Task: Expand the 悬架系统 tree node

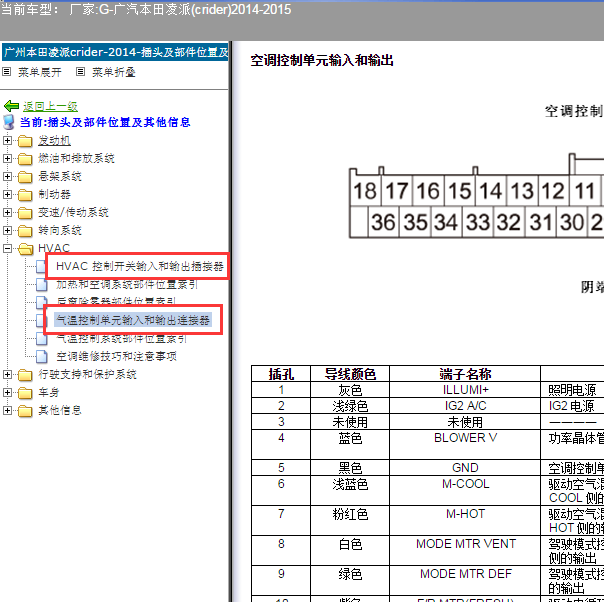Action: (7, 176)
